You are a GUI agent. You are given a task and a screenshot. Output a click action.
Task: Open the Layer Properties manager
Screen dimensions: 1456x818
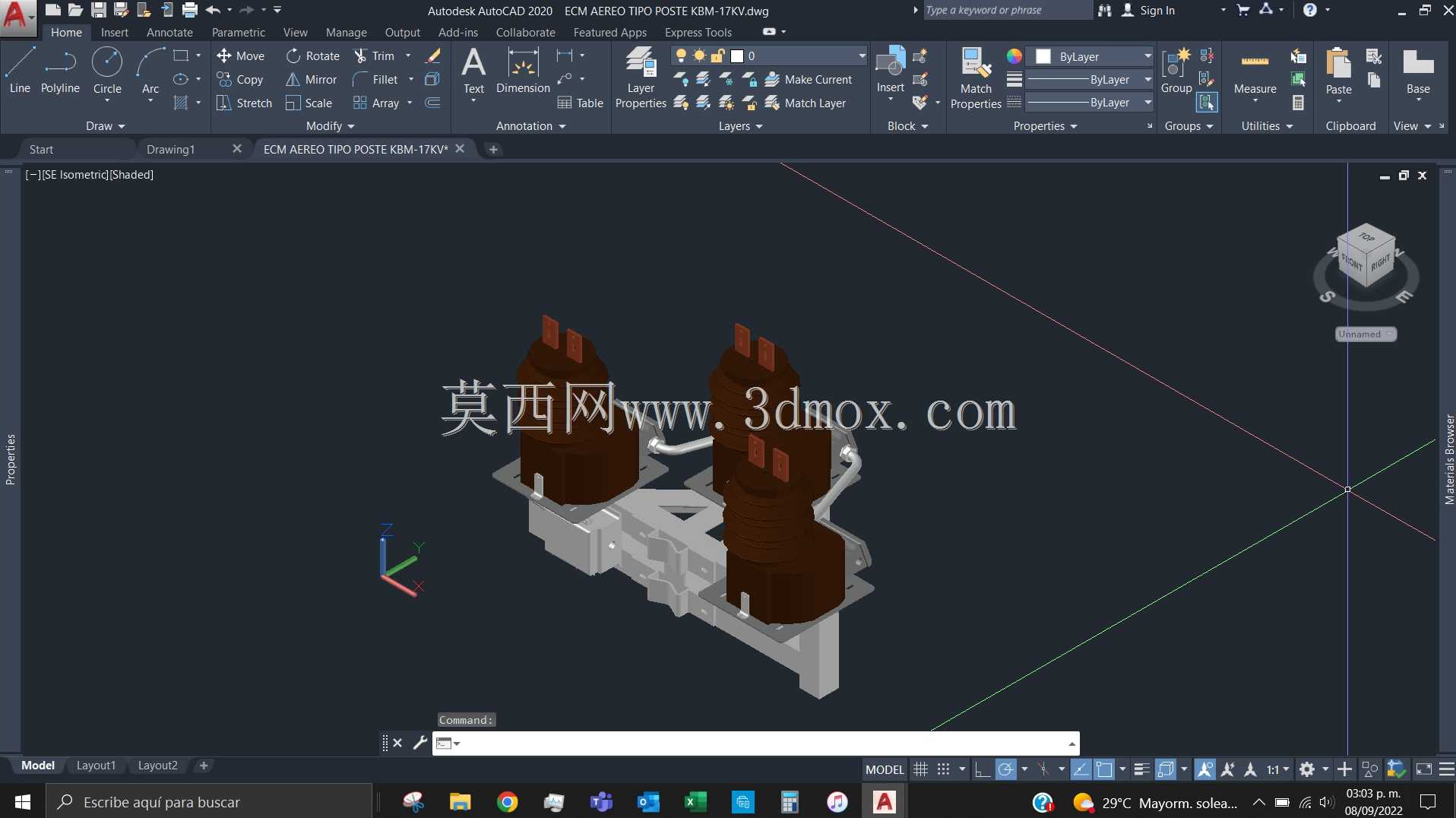pyautogui.click(x=641, y=78)
